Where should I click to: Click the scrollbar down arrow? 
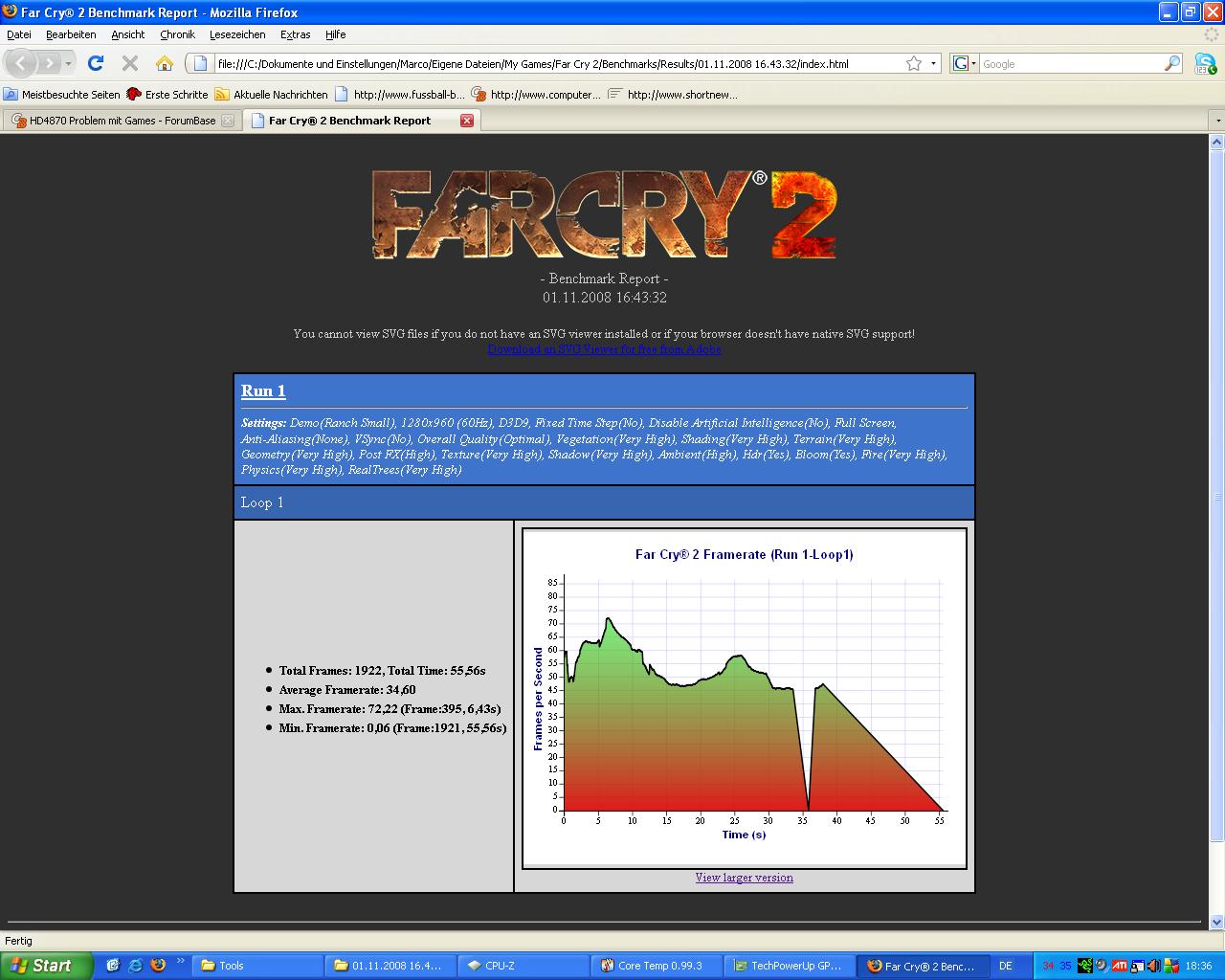pyautogui.click(x=1217, y=923)
